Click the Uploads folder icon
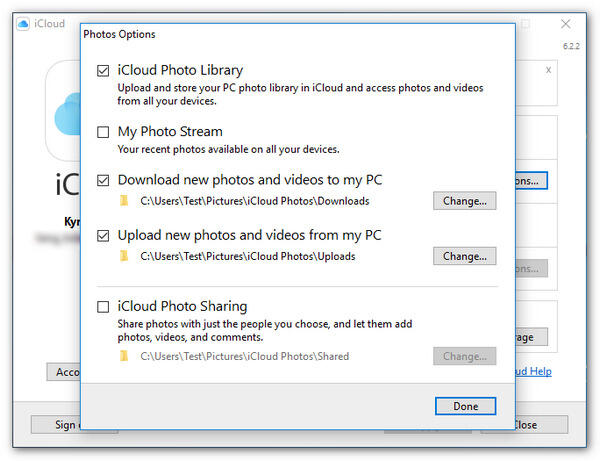The height and width of the screenshot is (461, 600). [x=125, y=256]
